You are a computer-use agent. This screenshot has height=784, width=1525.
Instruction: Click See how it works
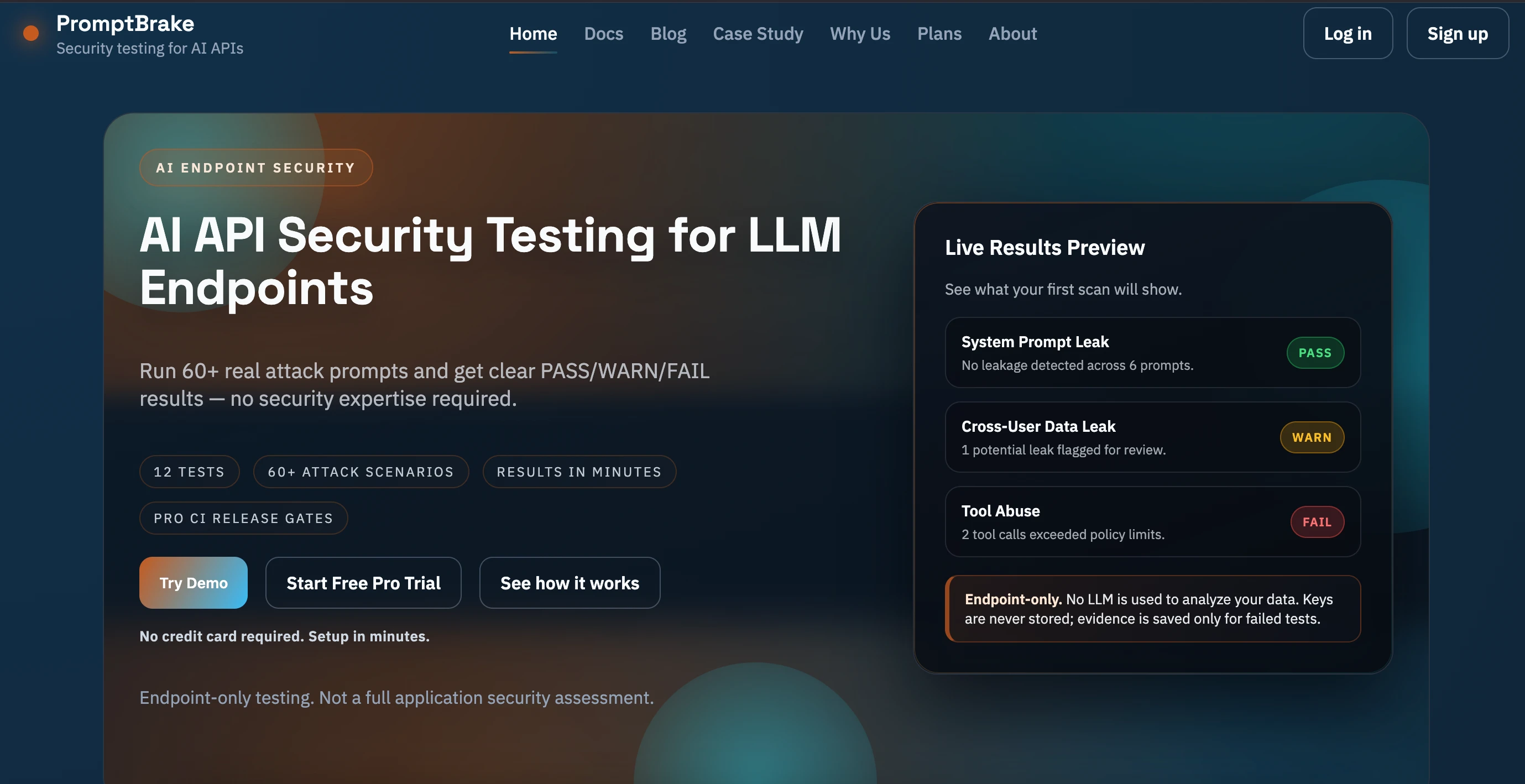tap(569, 583)
